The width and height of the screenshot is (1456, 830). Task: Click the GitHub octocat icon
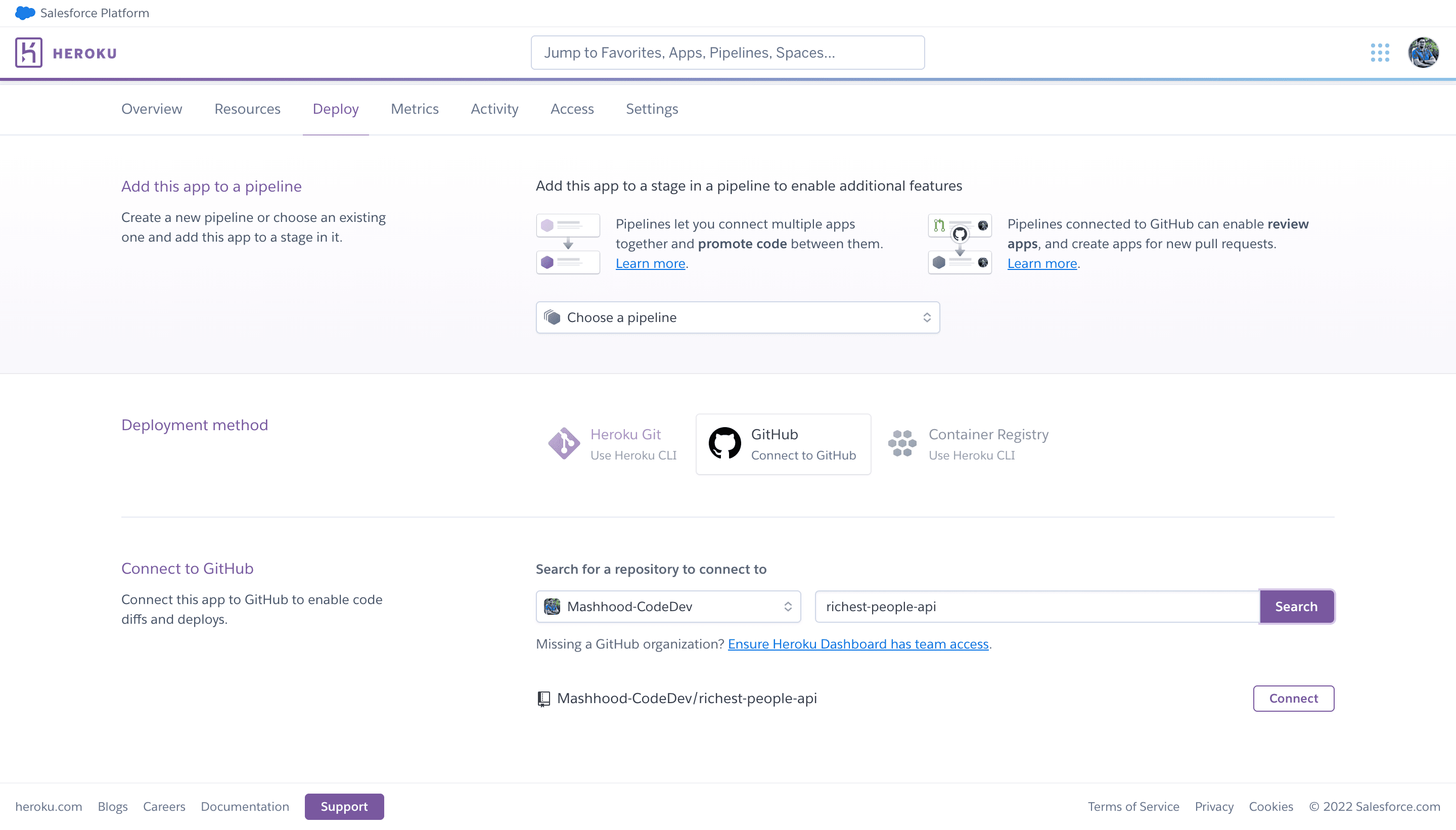point(724,443)
